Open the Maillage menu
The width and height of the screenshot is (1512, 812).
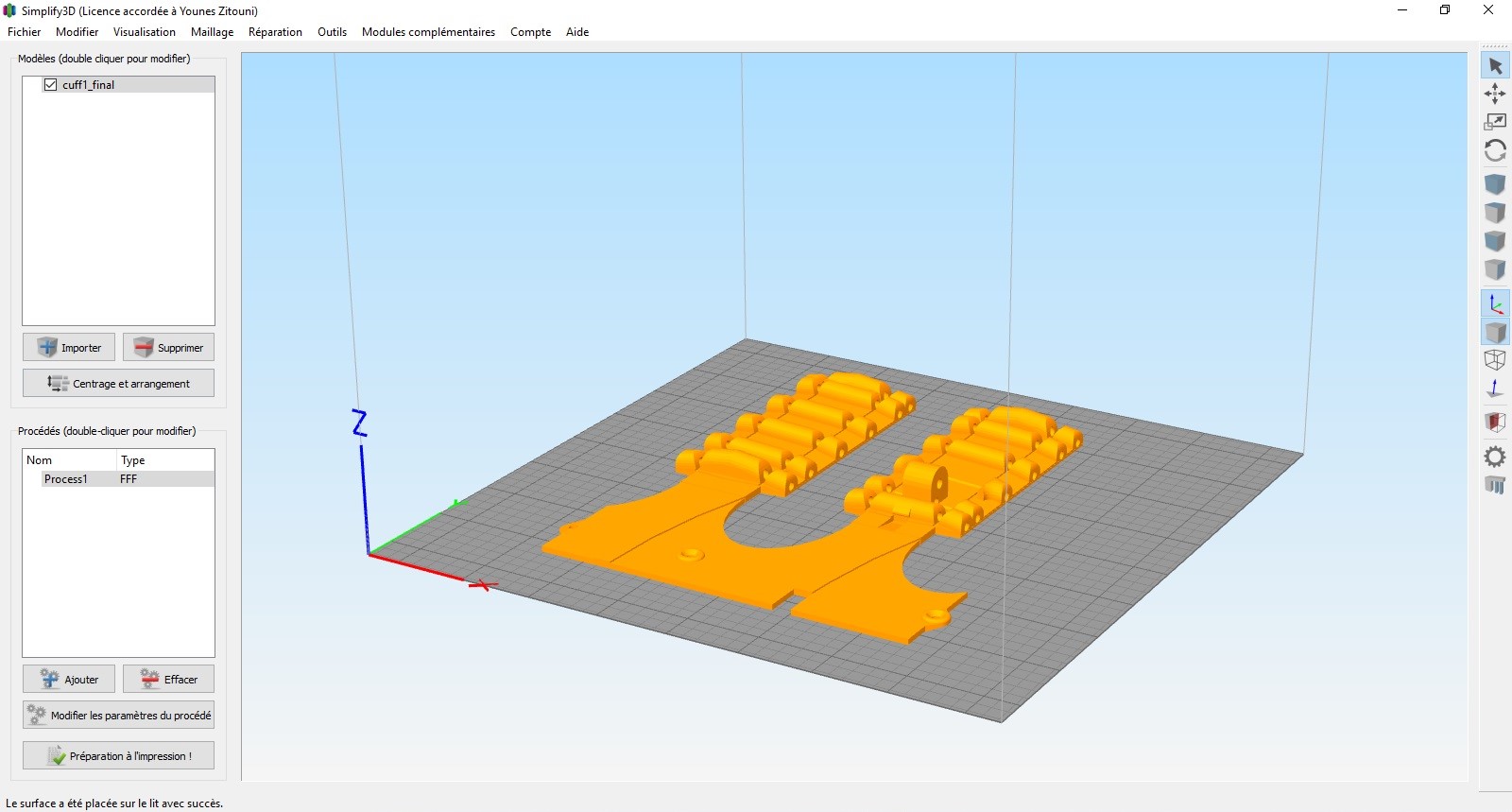click(212, 32)
